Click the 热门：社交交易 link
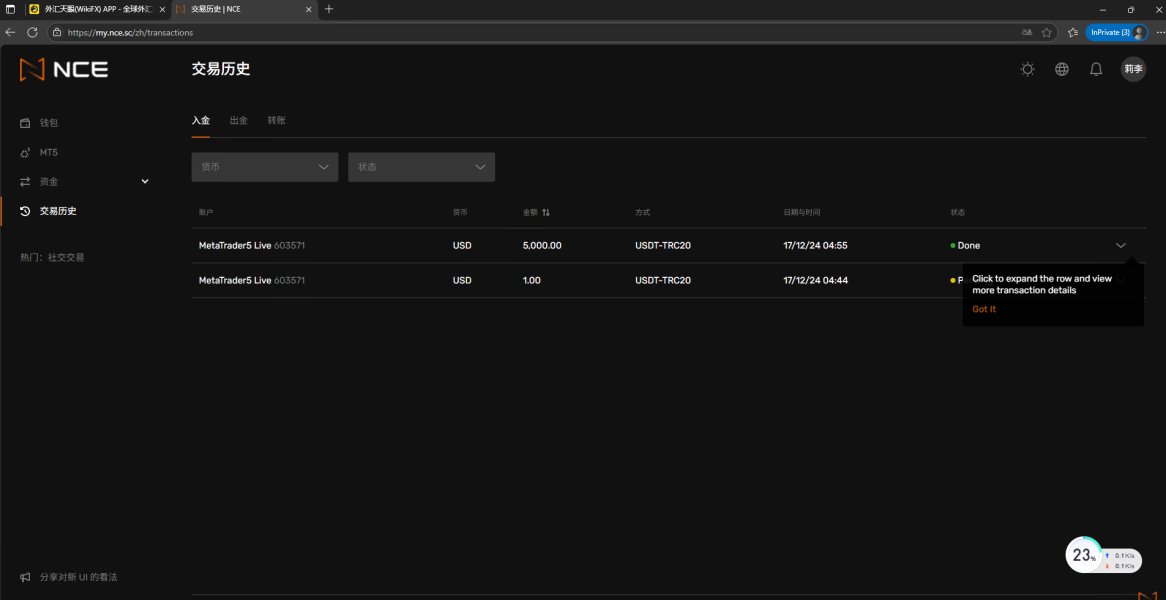The height and width of the screenshot is (600, 1166). pyautogui.click(x=52, y=257)
